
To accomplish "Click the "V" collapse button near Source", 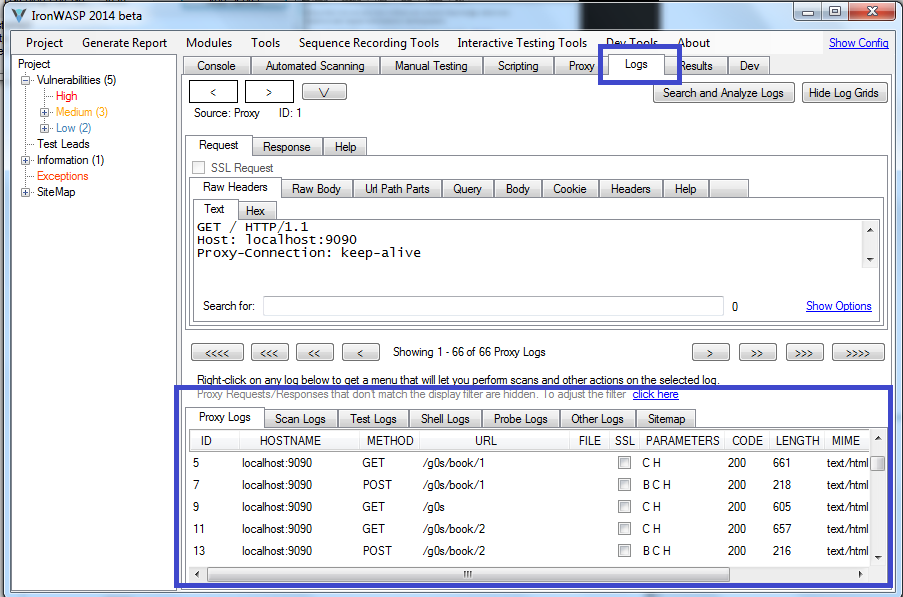I will (324, 92).
